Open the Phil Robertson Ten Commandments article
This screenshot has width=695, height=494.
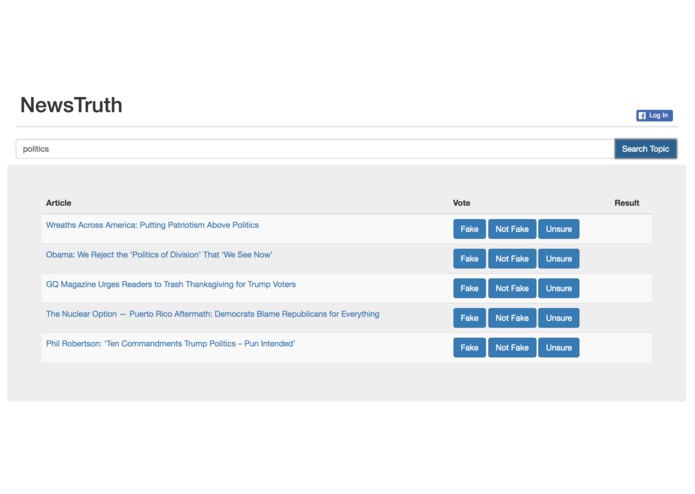[x=171, y=344]
